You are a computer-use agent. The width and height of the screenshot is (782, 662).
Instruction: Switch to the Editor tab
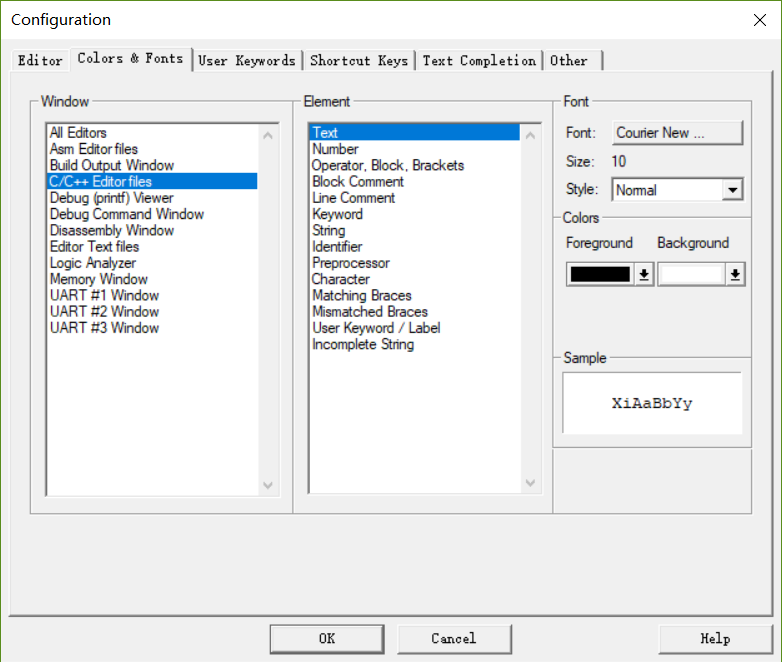(x=40, y=61)
